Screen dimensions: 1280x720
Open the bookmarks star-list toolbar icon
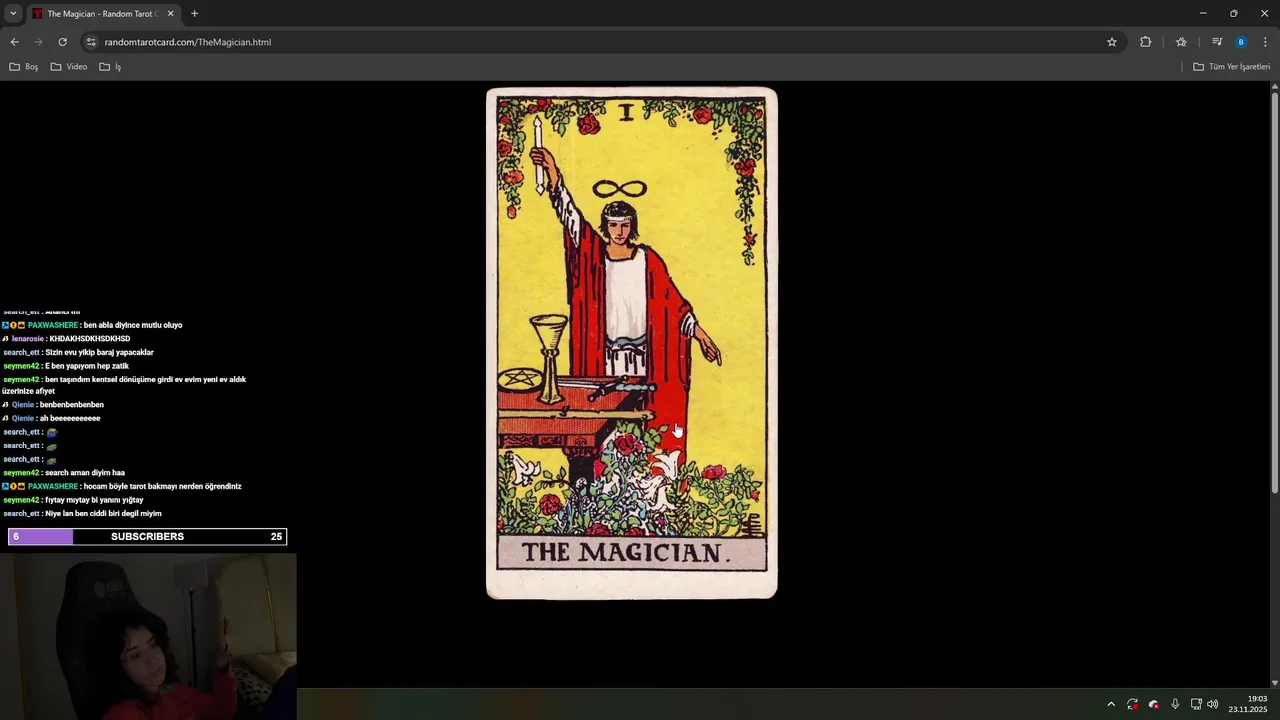click(x=1181, y=42)
